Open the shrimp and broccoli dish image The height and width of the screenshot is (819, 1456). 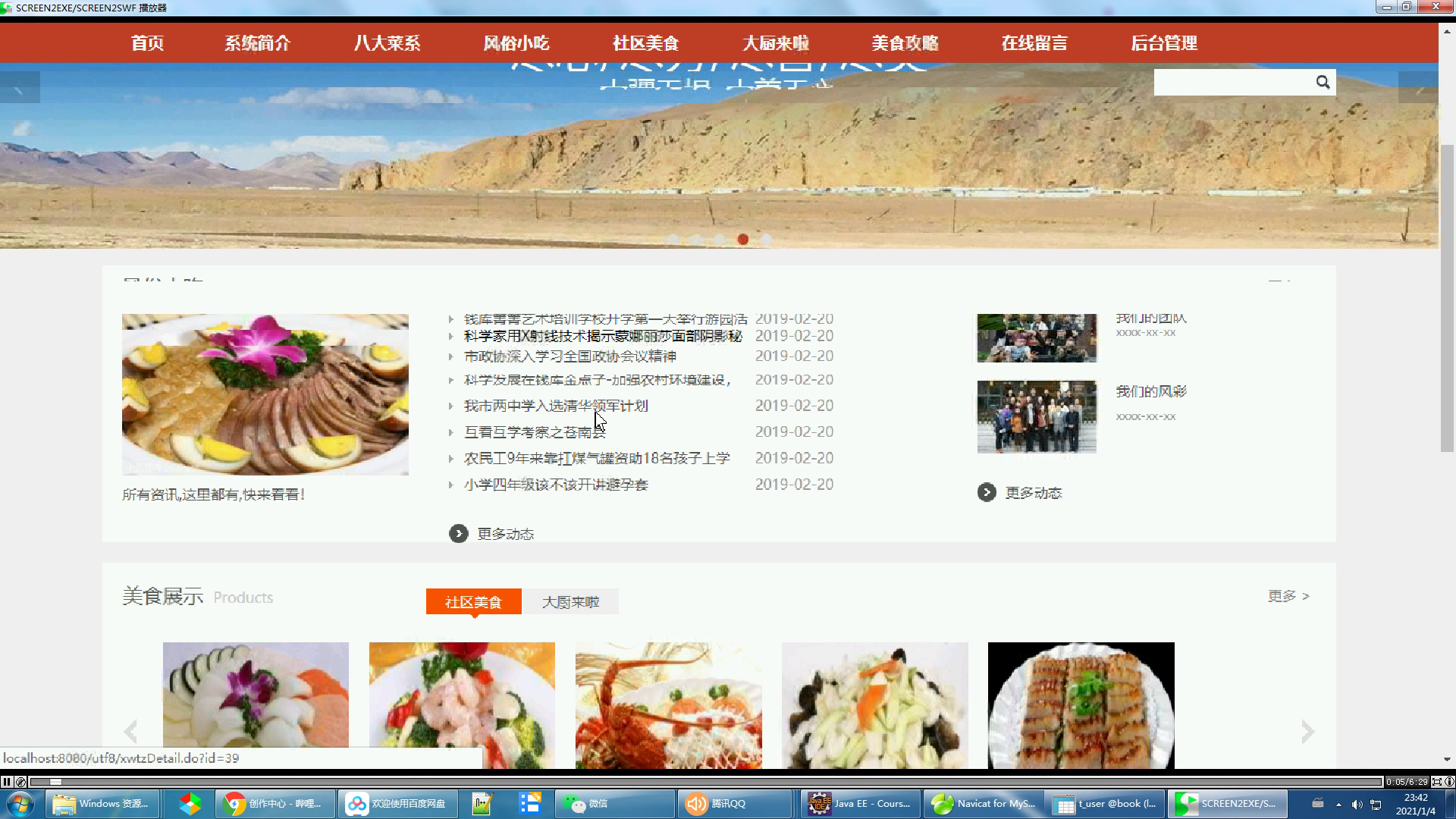coord(462,705)
